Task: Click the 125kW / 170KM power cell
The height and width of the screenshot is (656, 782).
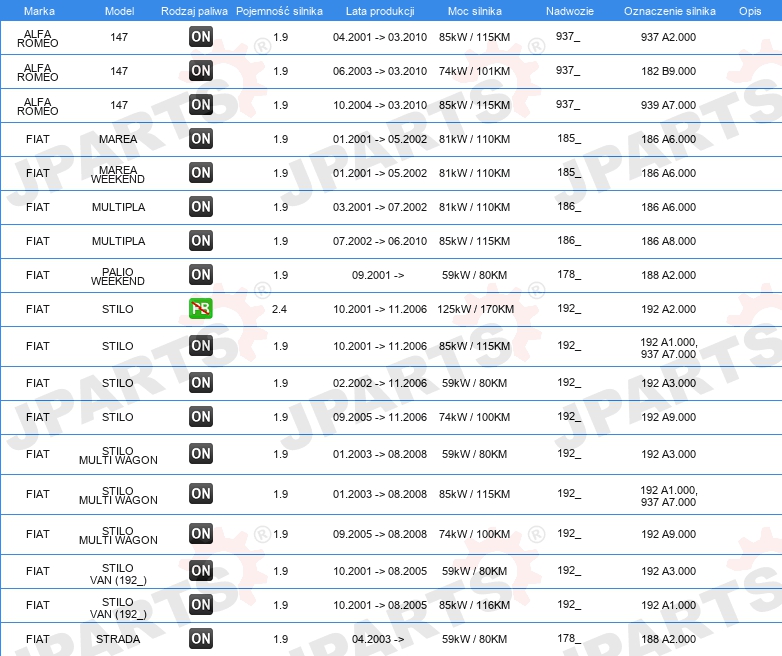Action: (475, 309)
